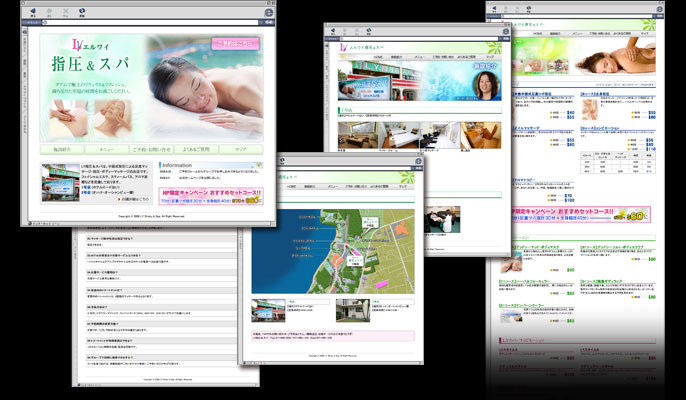This screenshot has width=686, height=400.
Task: Click LY logo in facility window header
Action: [343, 48]
